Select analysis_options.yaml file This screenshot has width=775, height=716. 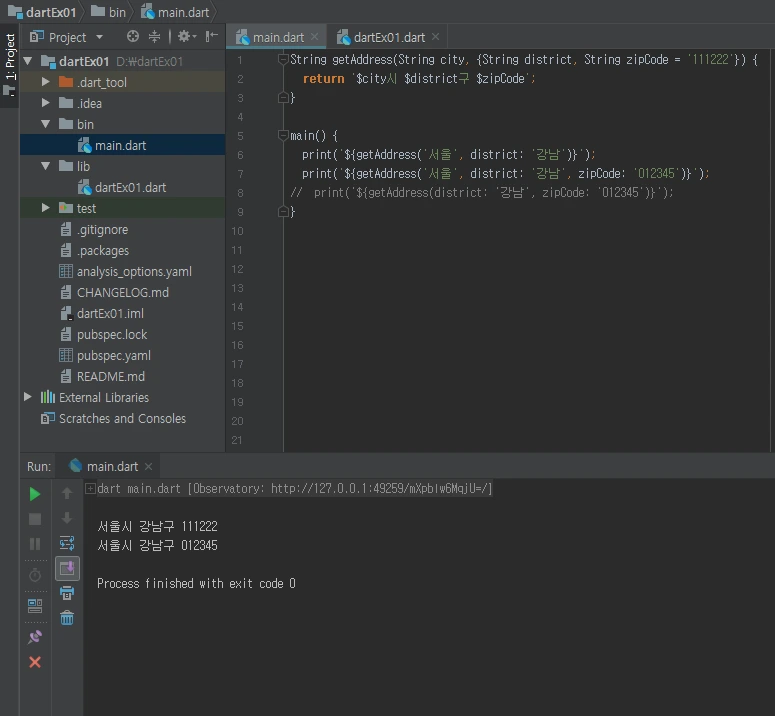(123, 271)
